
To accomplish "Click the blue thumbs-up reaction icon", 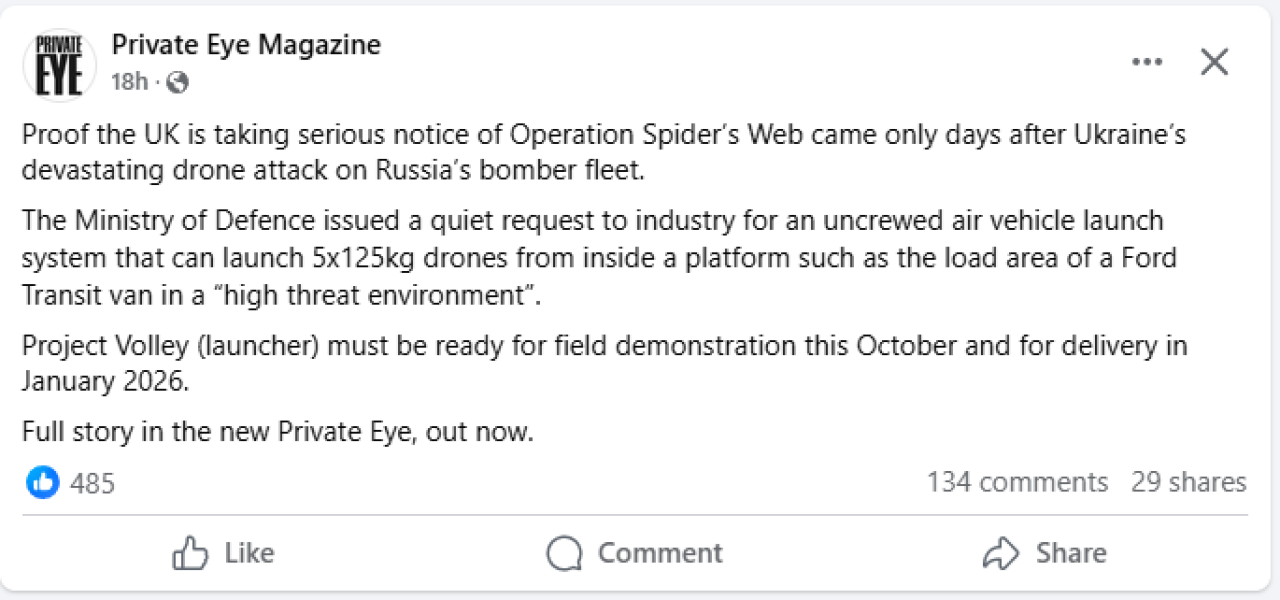I will point(42,483).
